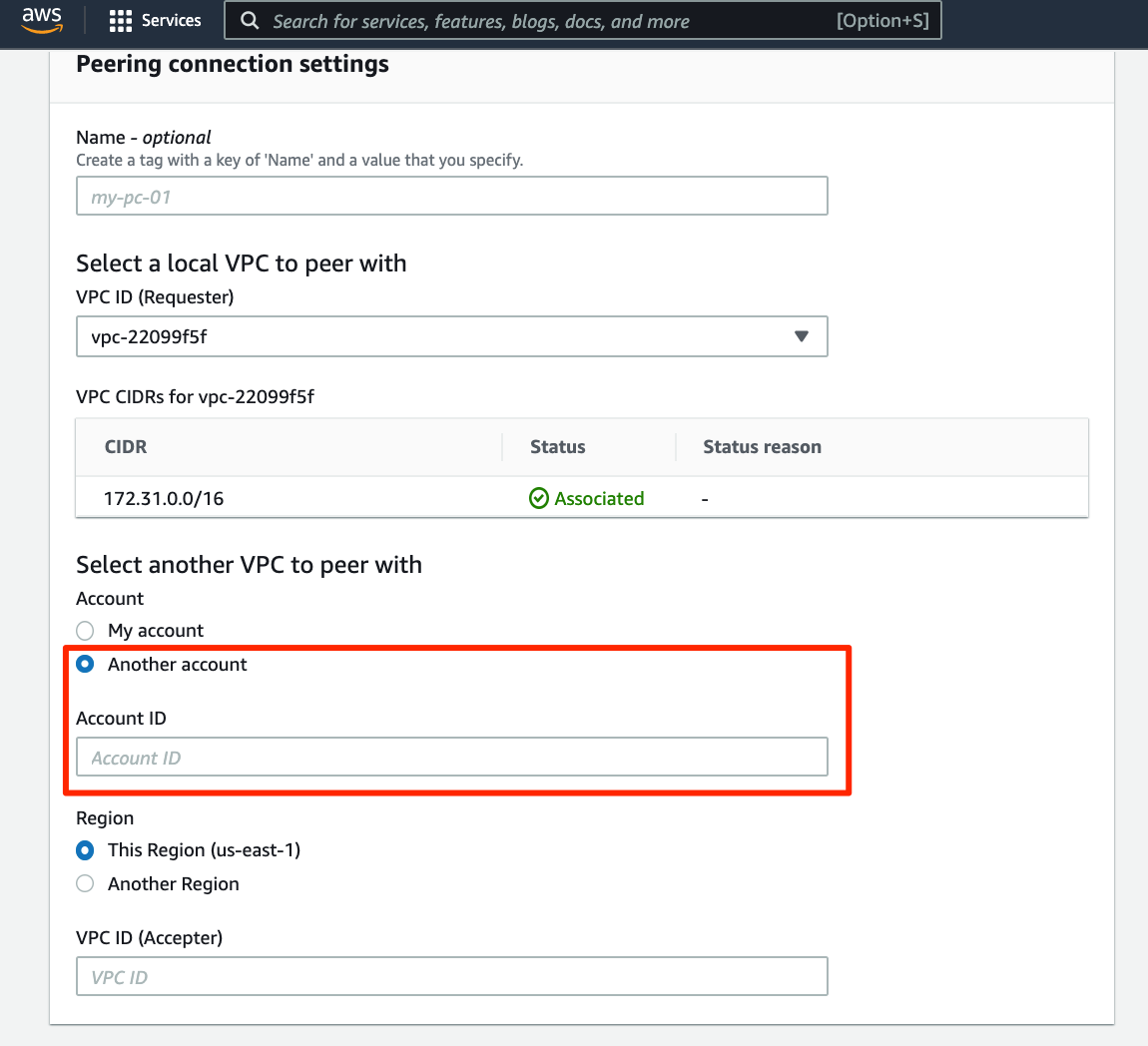Click the search magnifier icon
This screenshot has width=1148, height=1046.
(249, 20)
